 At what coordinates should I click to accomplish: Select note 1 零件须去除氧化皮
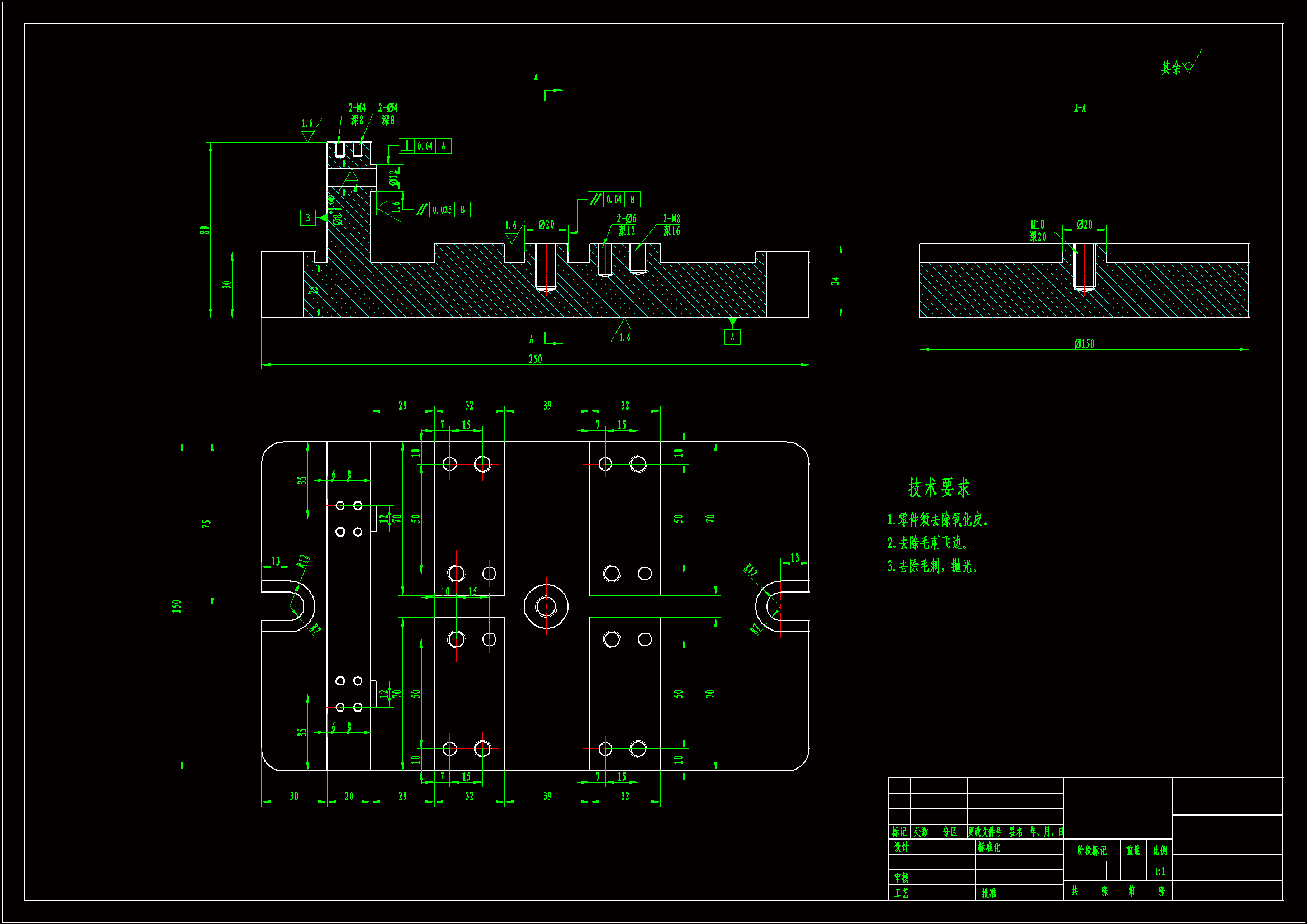point(937,520)
